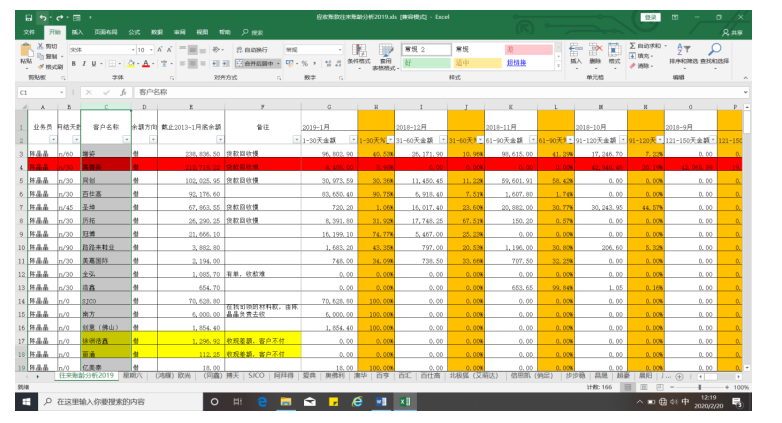Click the Format Painter (格式刷) icon

coord(41,67)
